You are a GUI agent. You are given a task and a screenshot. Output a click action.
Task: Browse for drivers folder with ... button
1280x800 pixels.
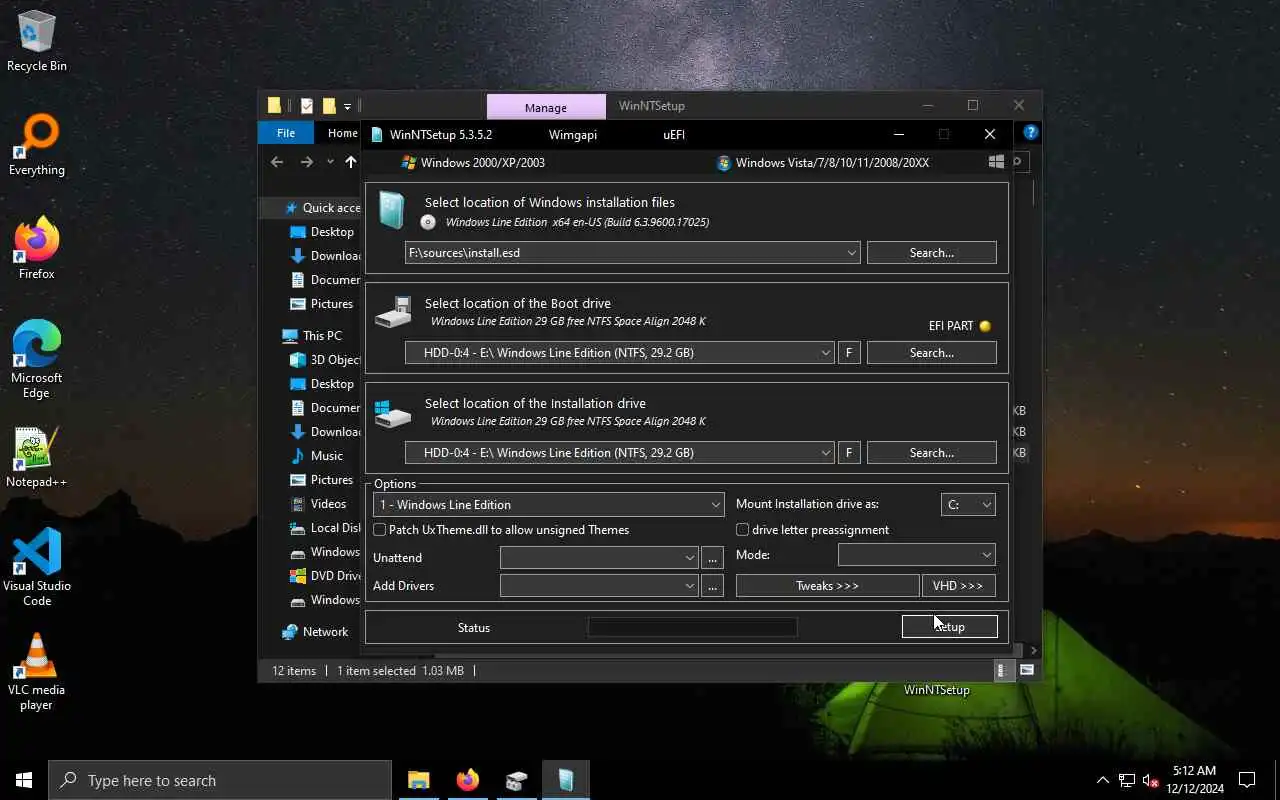(x=712, y=586)
